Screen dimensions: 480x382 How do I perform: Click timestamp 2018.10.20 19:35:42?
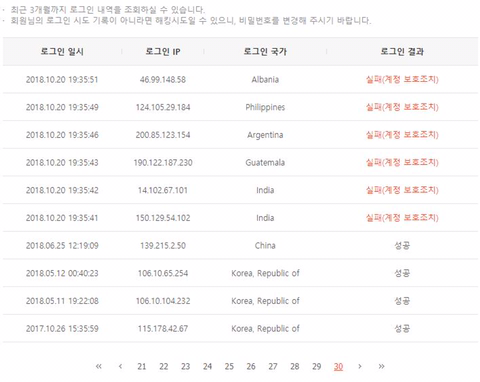(62, 190)
